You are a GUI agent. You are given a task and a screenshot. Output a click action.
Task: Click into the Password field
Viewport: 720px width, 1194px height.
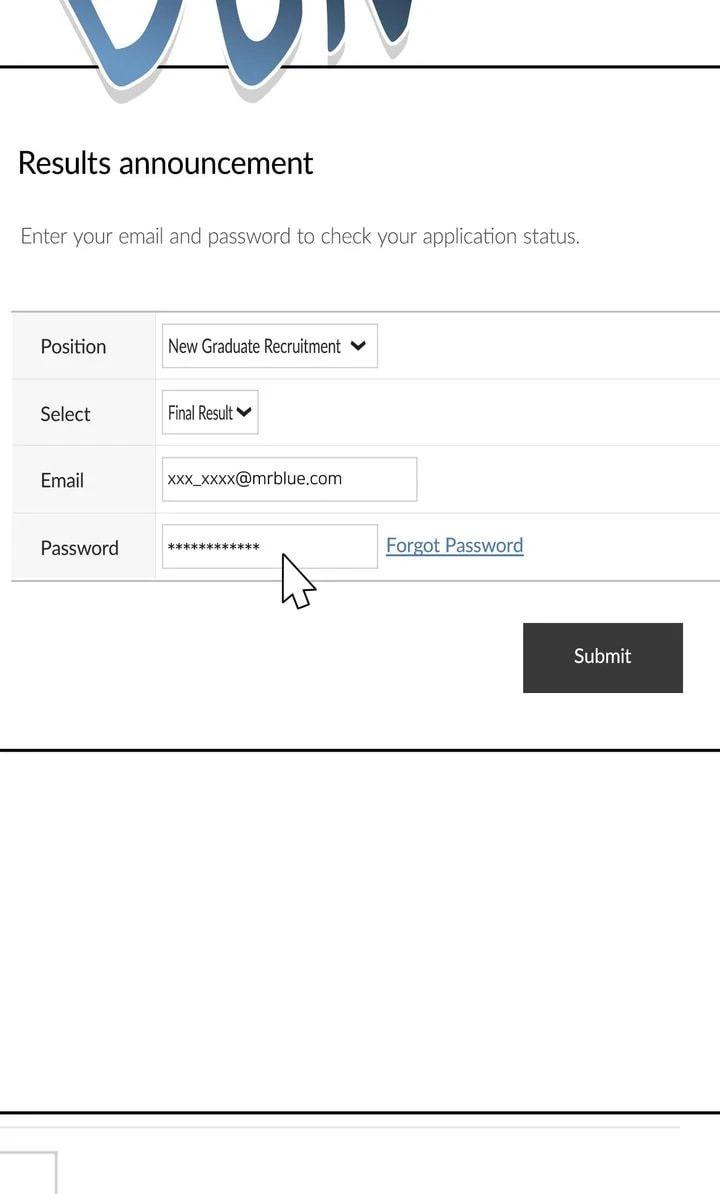(320, 547)
